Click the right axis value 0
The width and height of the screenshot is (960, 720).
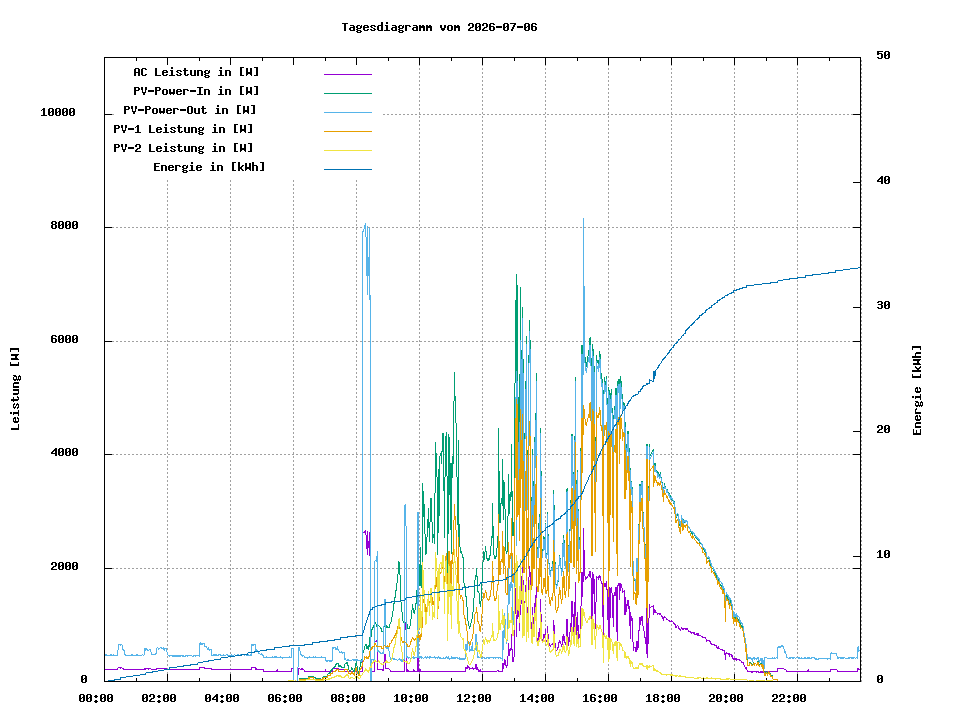coord(880,680)
